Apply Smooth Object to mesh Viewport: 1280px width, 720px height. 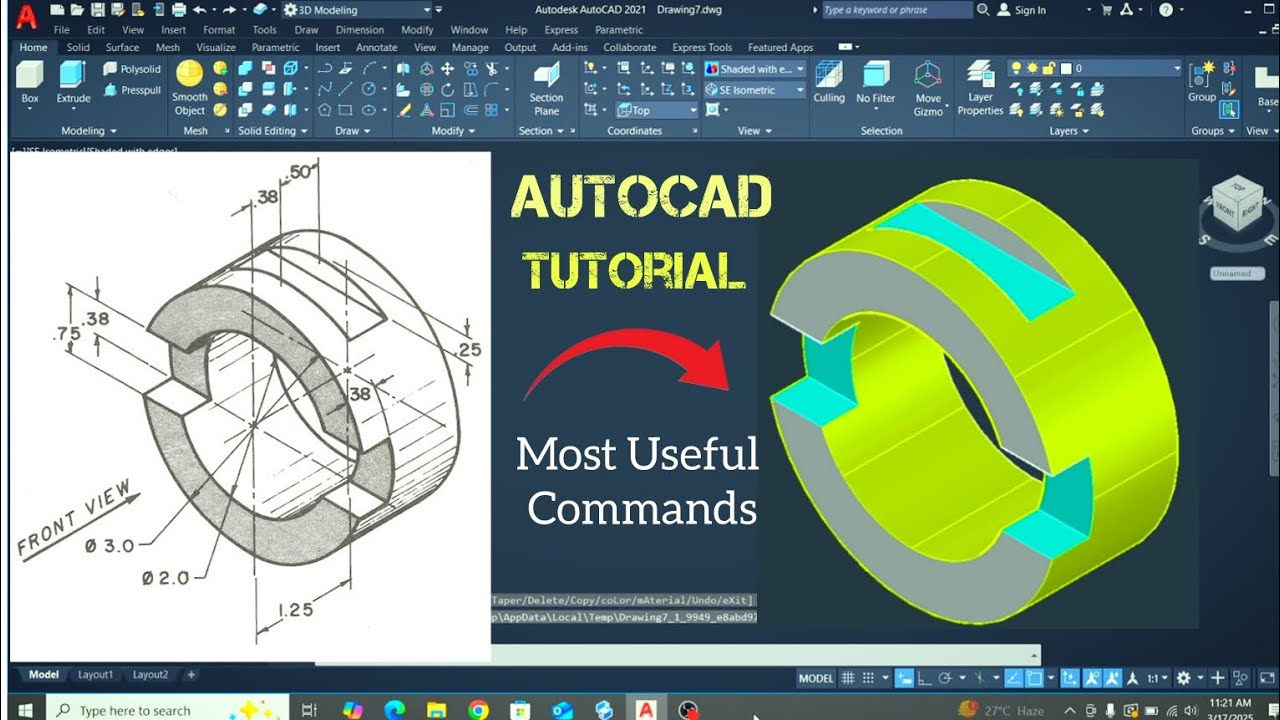tap(190, 88)
